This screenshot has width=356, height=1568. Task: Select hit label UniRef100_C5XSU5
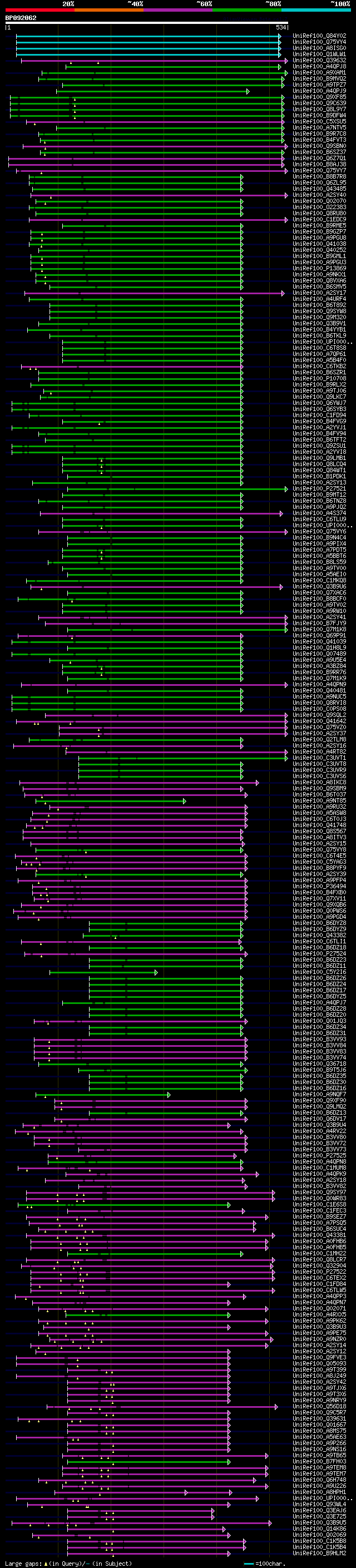click(319, 121)
